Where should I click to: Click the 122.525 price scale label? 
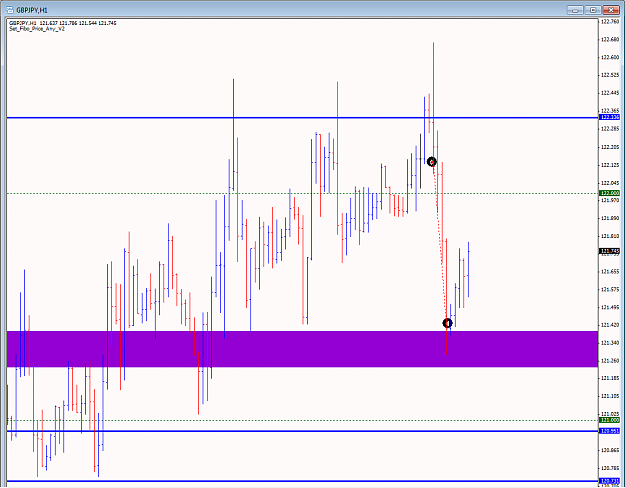click(610, 75)
